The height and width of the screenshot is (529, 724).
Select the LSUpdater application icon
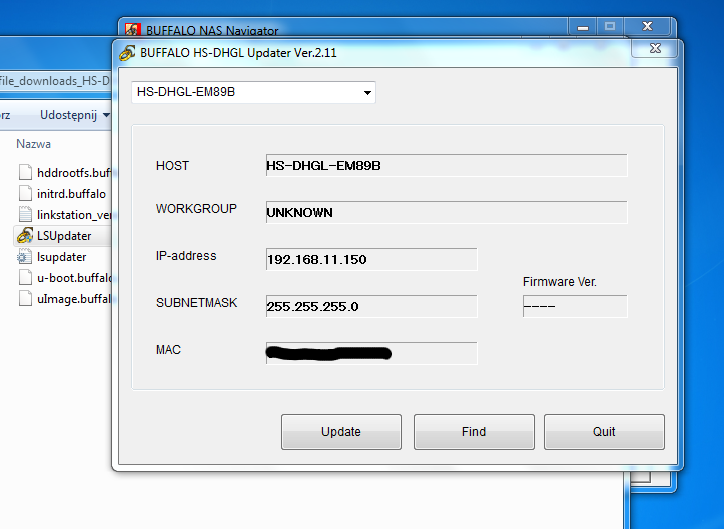[x=25, y=235]
